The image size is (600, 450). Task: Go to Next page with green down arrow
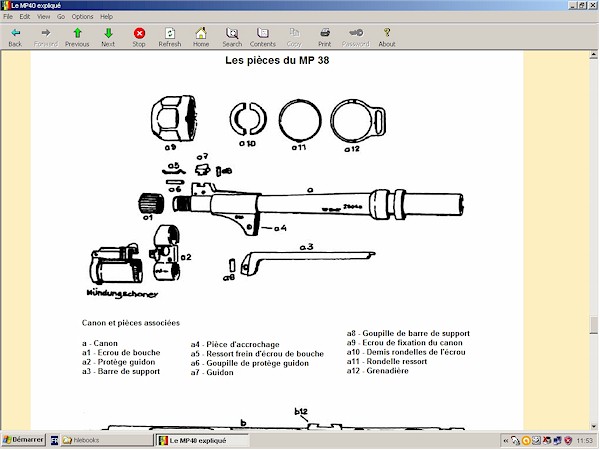(x=108, y=33)
